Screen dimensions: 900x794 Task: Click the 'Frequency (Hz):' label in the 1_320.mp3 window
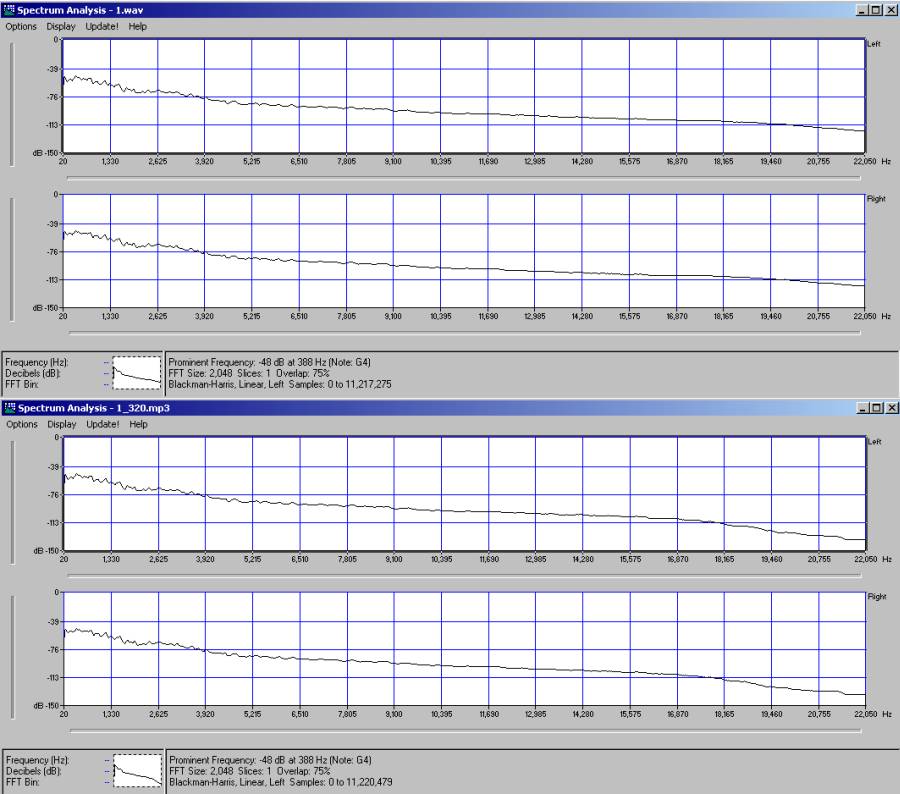click(37, 760)
